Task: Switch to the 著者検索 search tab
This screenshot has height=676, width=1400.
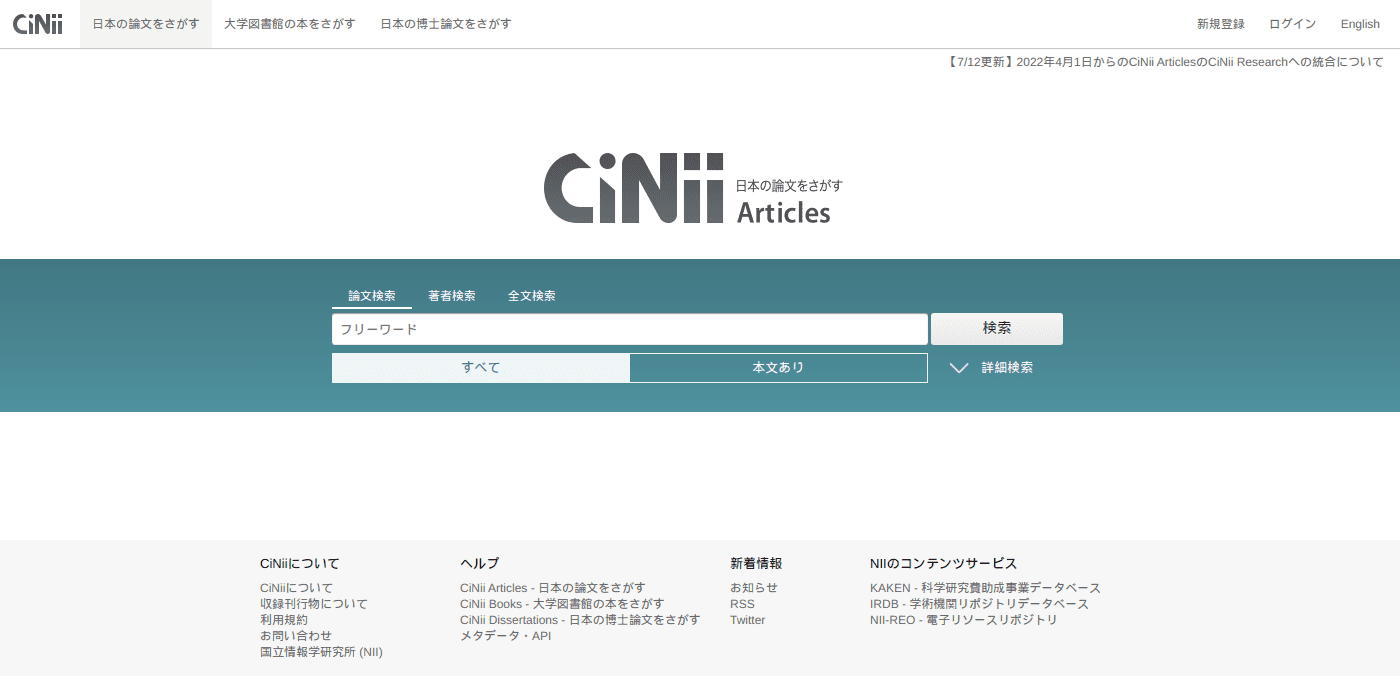Action: click(x=450, y=295)
